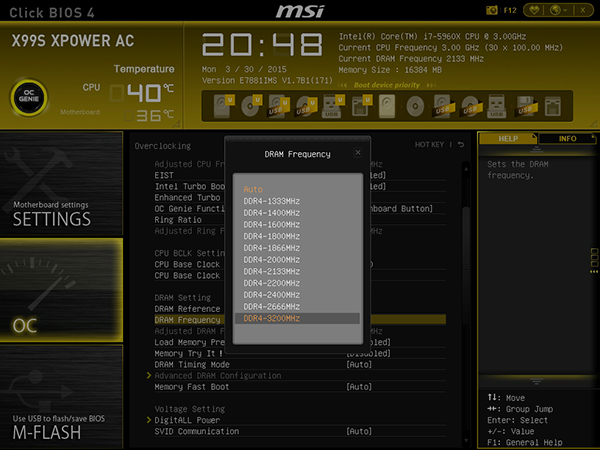Choose DDR4-1333MHz option
The height and width of the screenshot is (450, 600).
297,201
